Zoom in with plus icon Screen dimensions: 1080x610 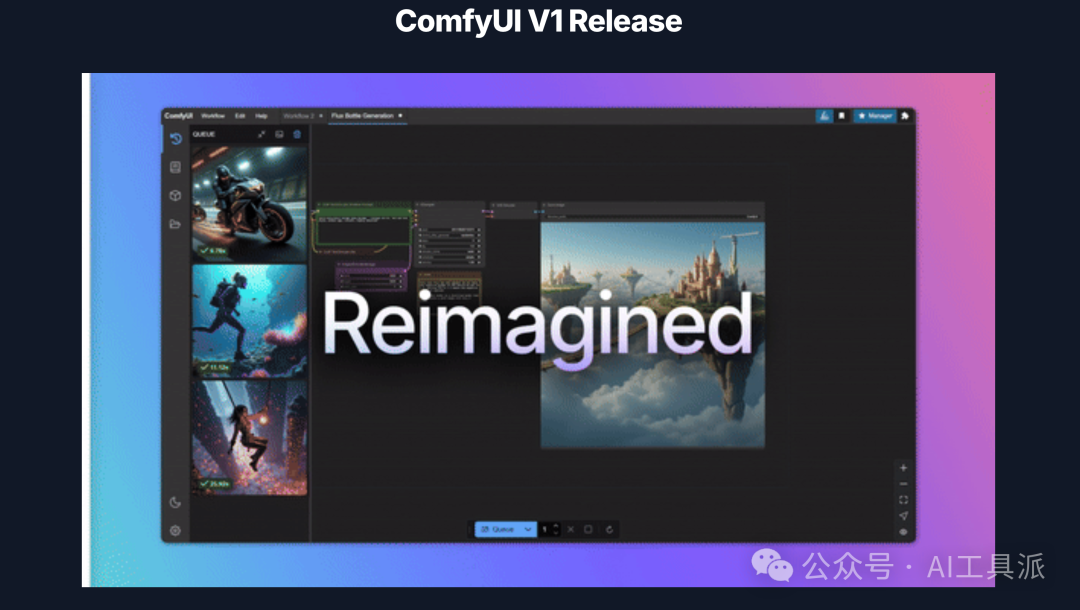[904, 467]
